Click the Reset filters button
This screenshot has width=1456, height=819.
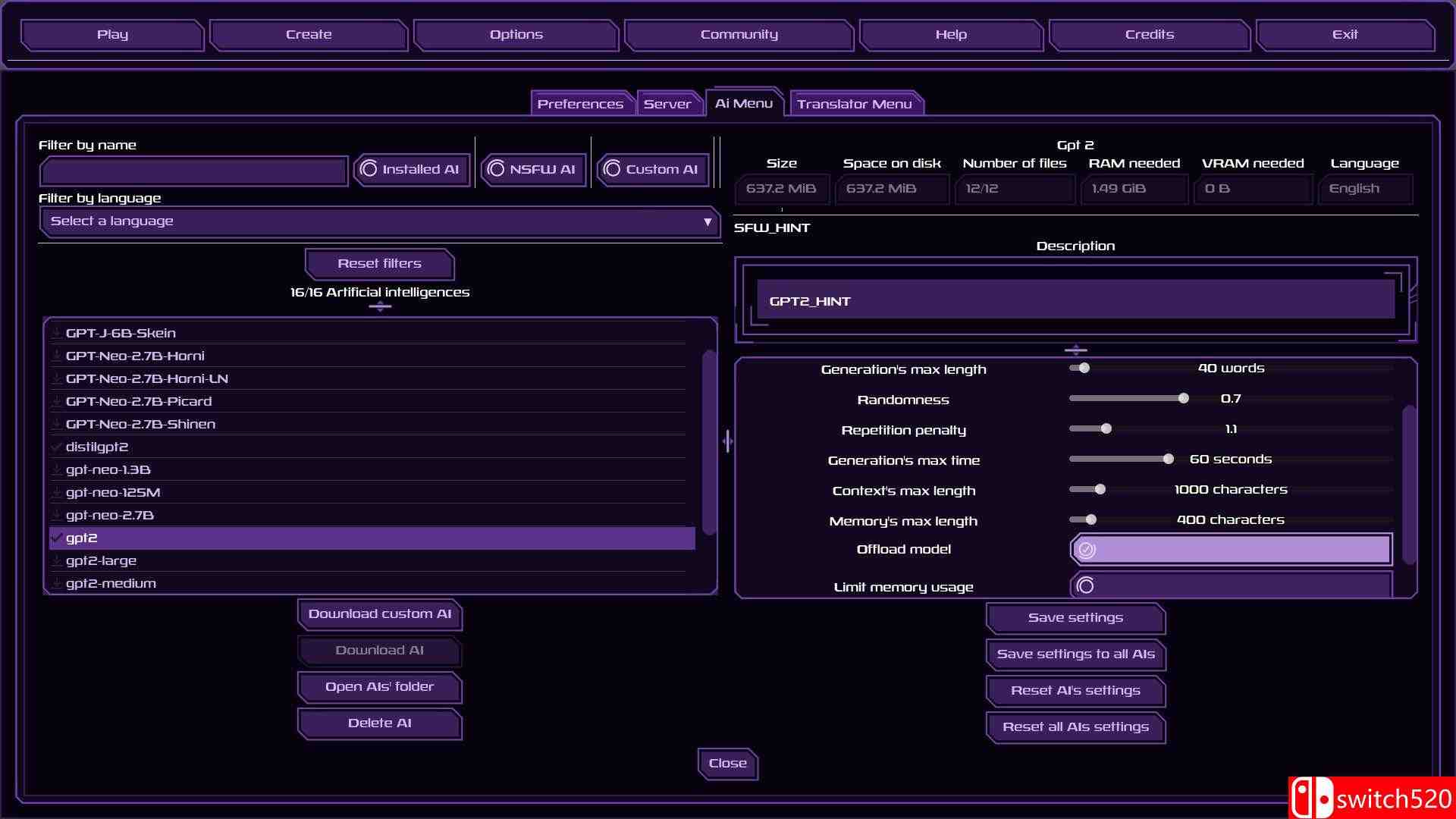pyautogui.click(x=379, y=263)
